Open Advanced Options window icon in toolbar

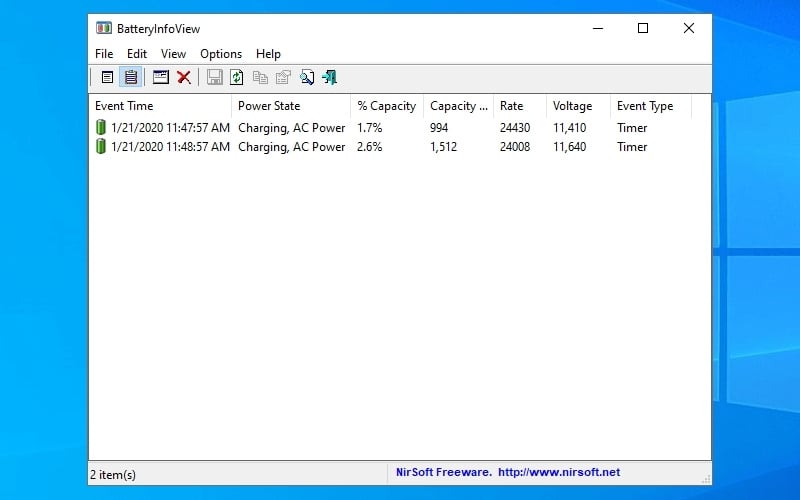pos(161,78)
